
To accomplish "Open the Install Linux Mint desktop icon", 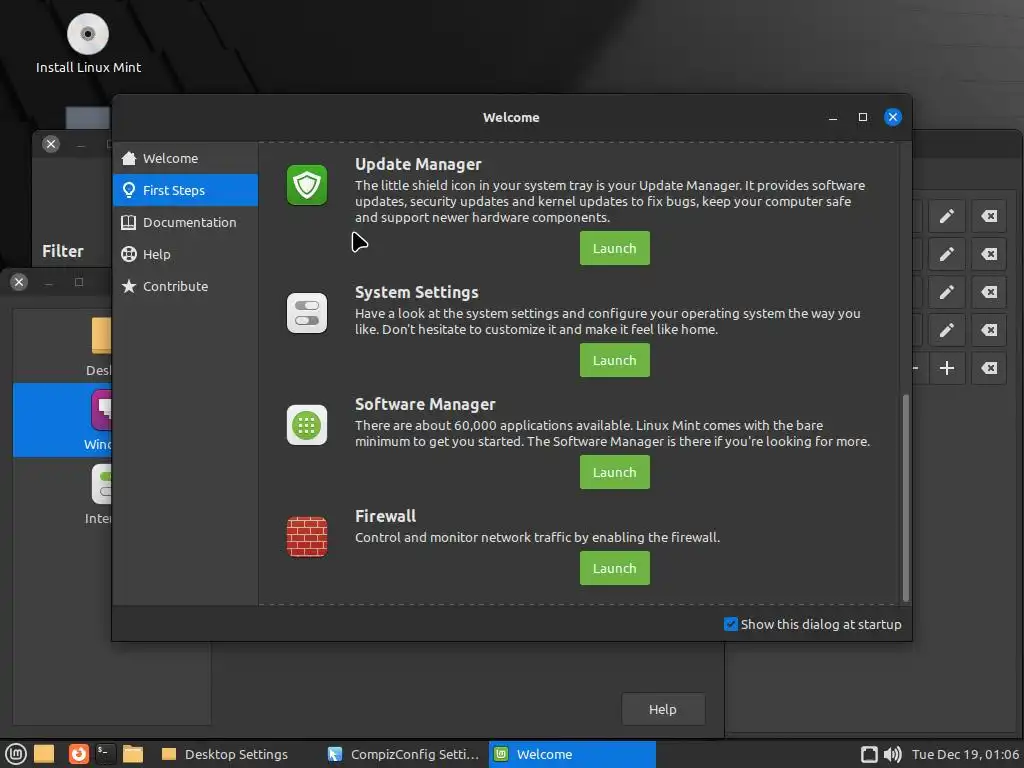I will click(88, 44).
